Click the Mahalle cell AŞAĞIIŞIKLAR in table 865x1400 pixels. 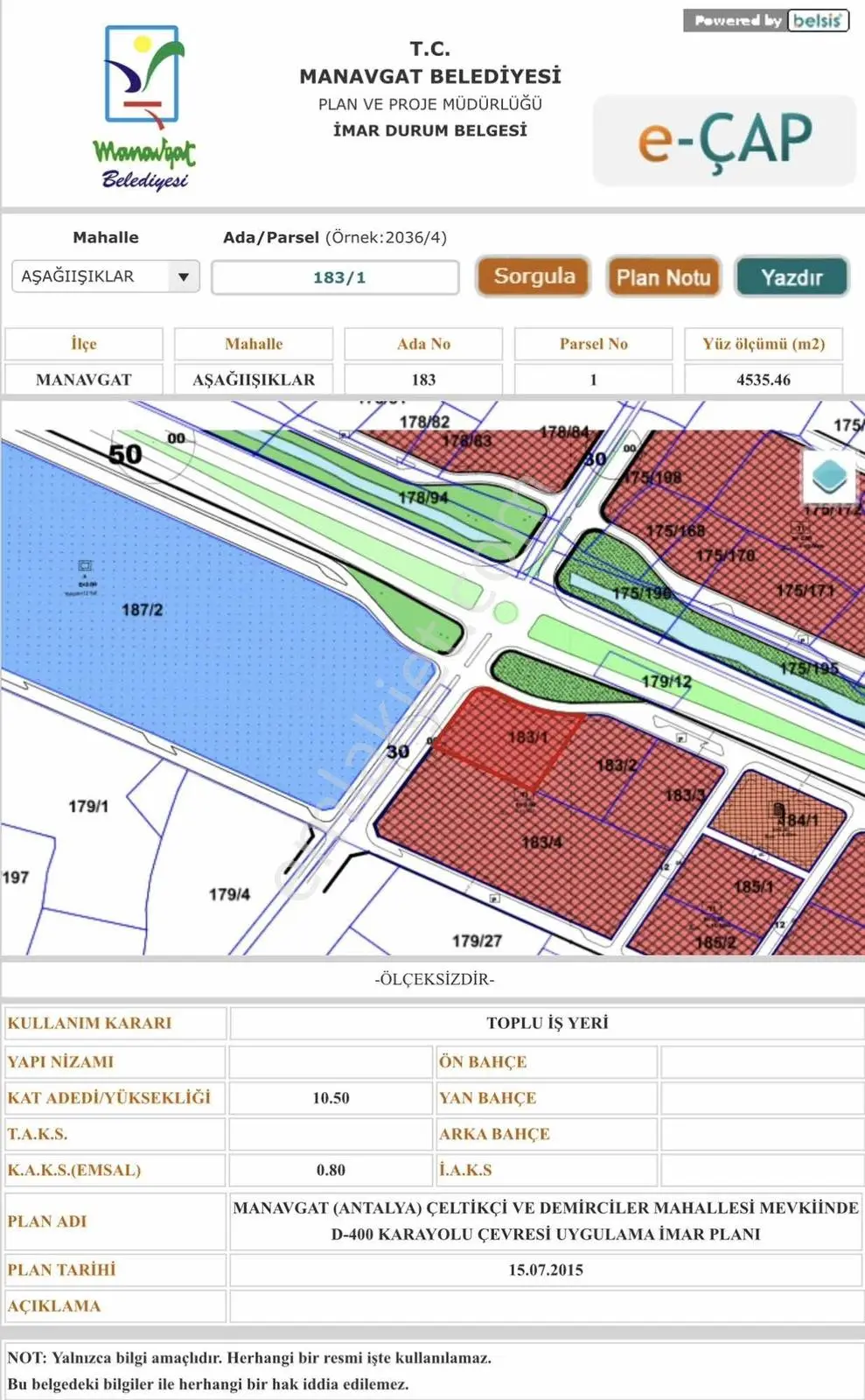click(x=254, y=380)
